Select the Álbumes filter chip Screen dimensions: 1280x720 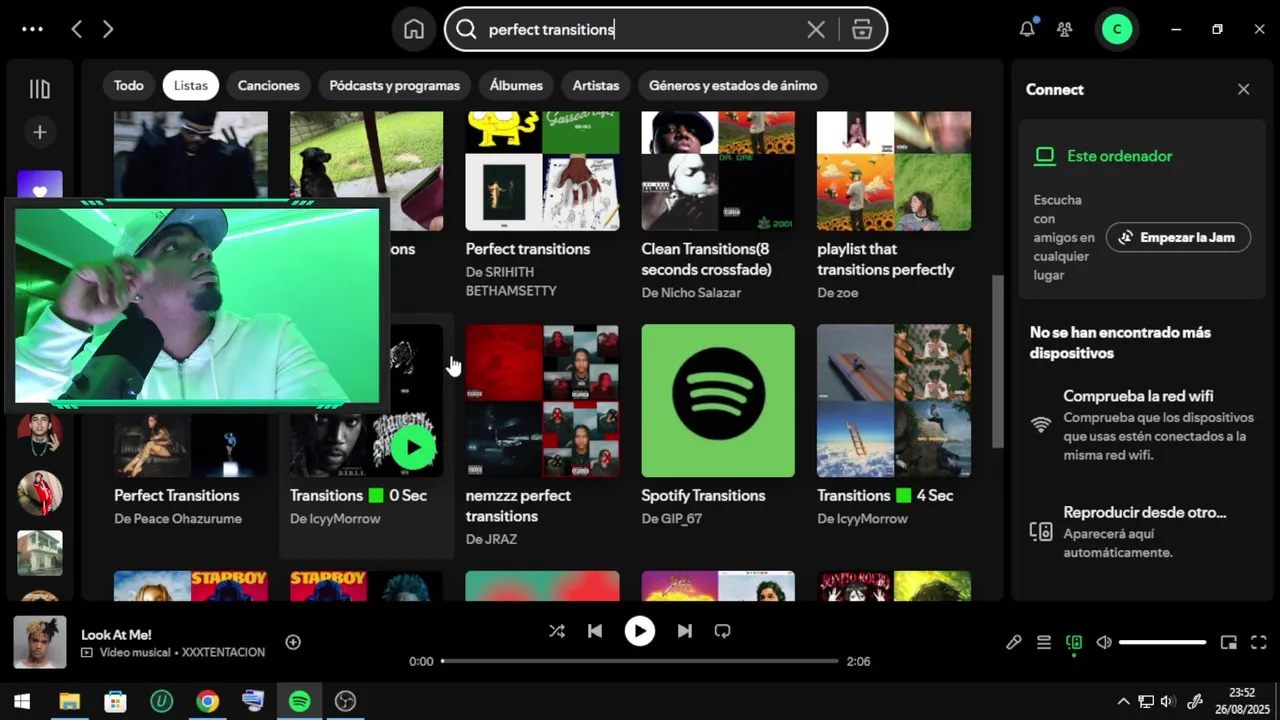pos(516,85)
